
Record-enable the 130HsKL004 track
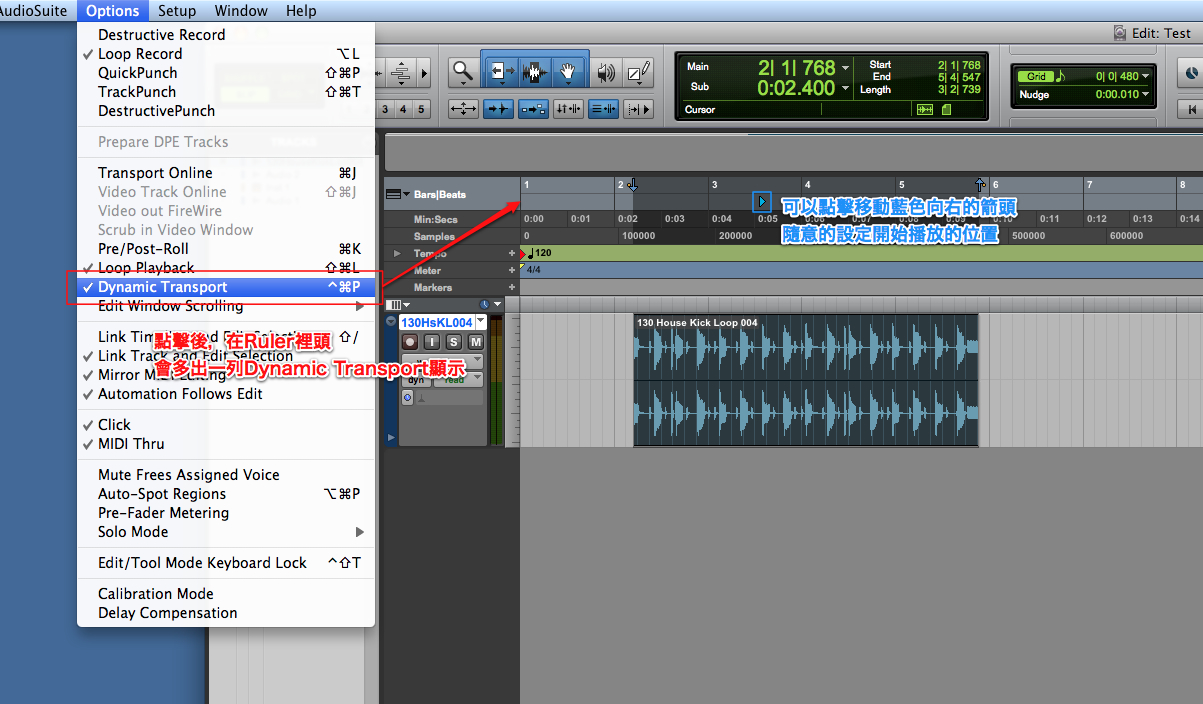(410, 343)
